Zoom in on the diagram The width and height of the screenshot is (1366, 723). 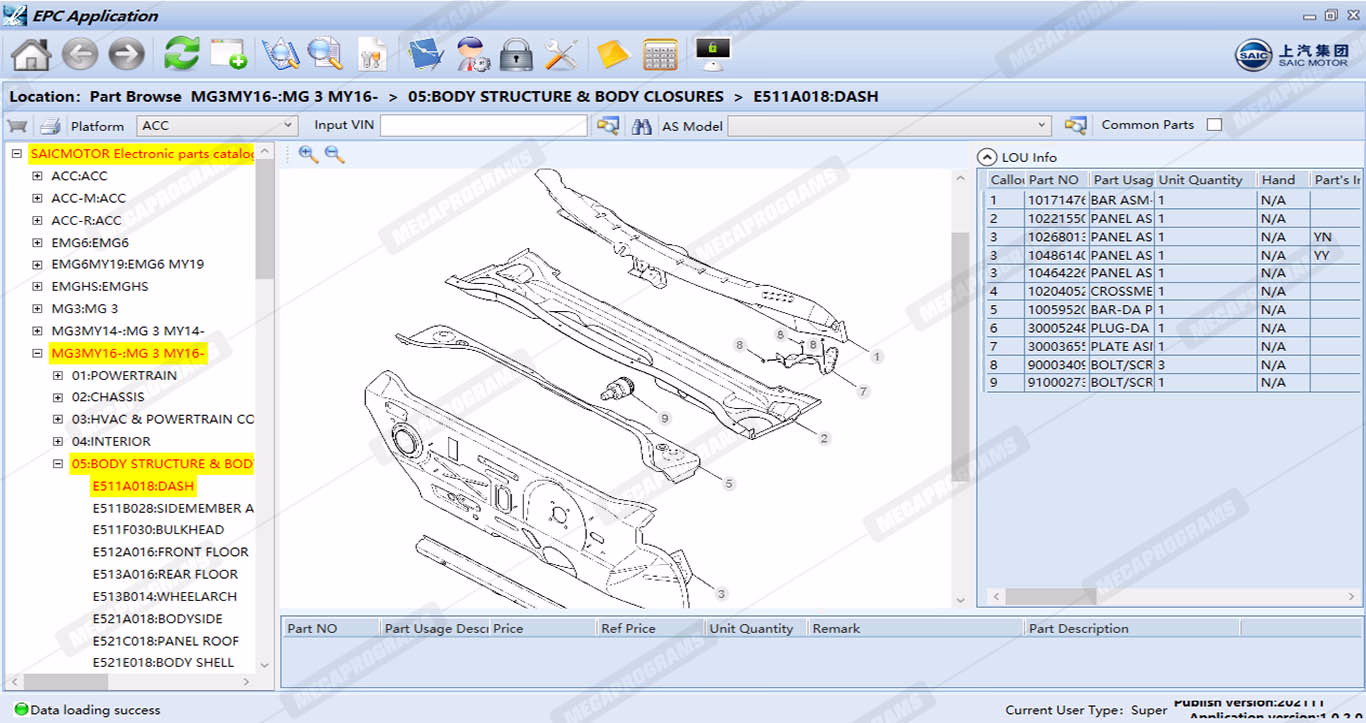308,154
